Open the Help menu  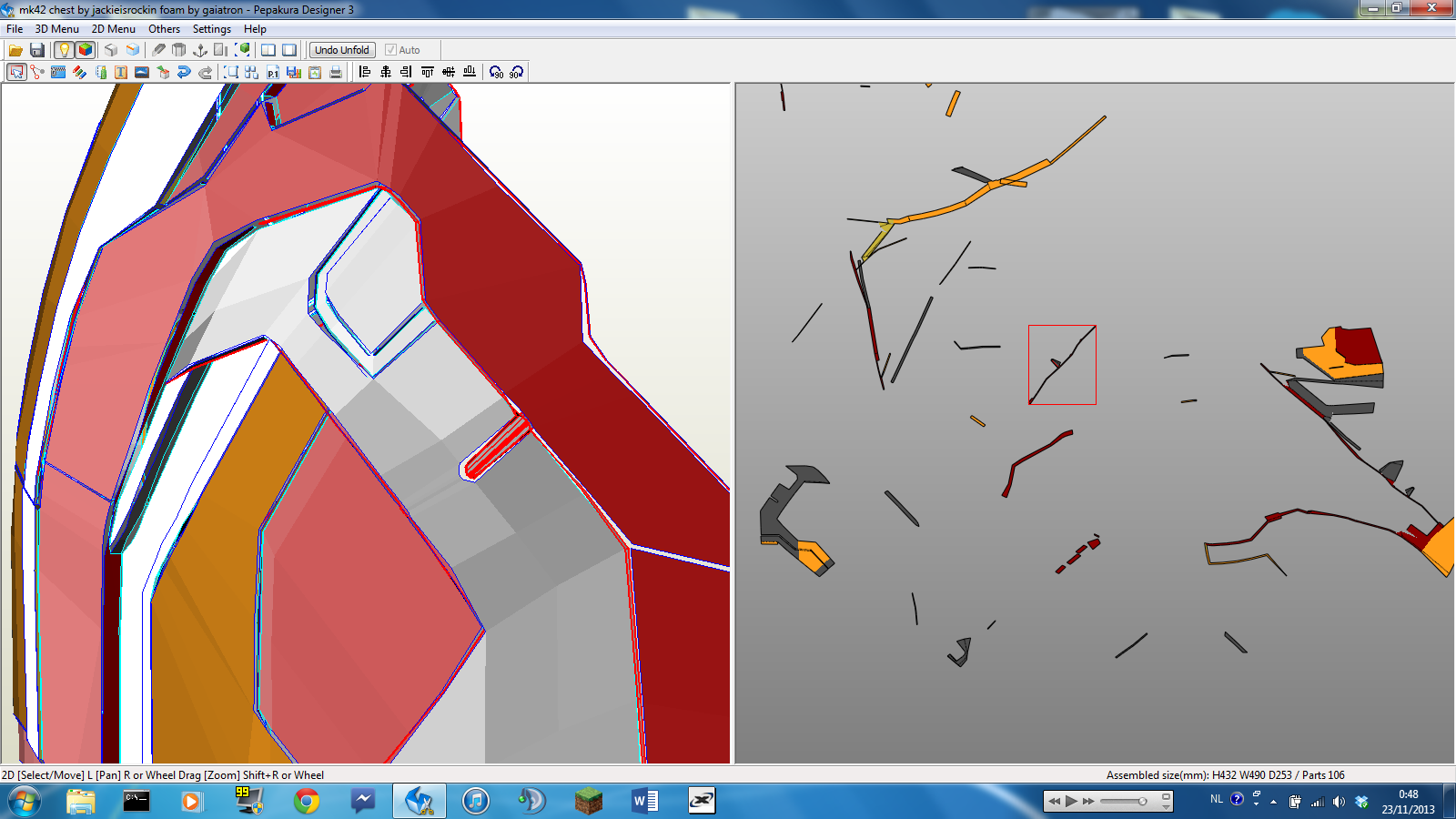point(255,29)
